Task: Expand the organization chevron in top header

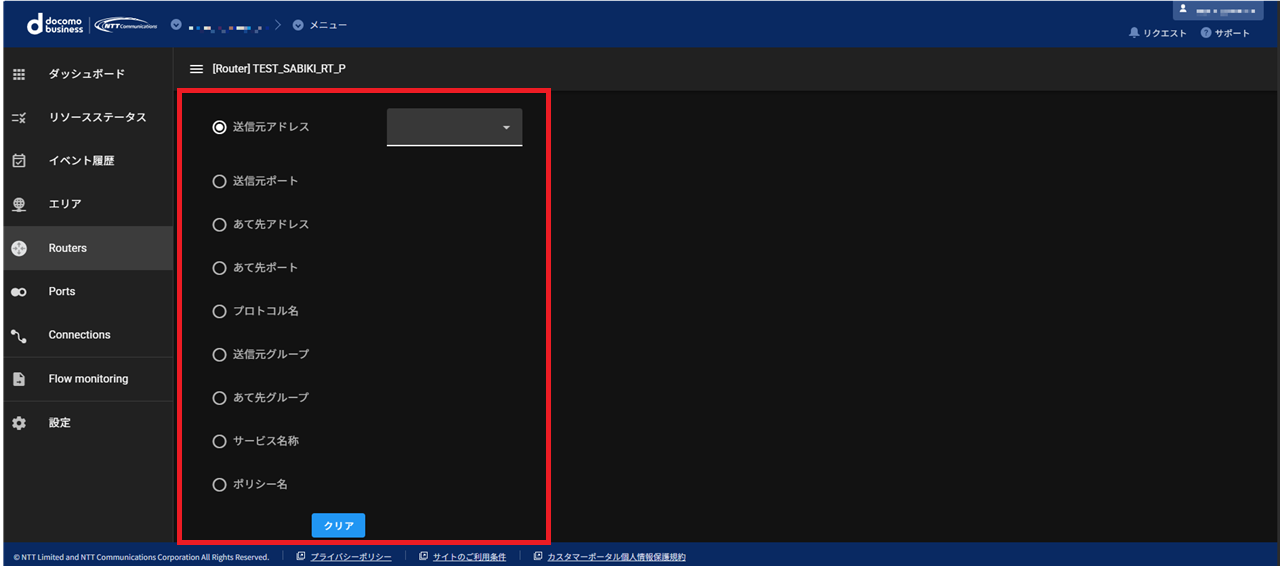Action: [x=176, y=24]
